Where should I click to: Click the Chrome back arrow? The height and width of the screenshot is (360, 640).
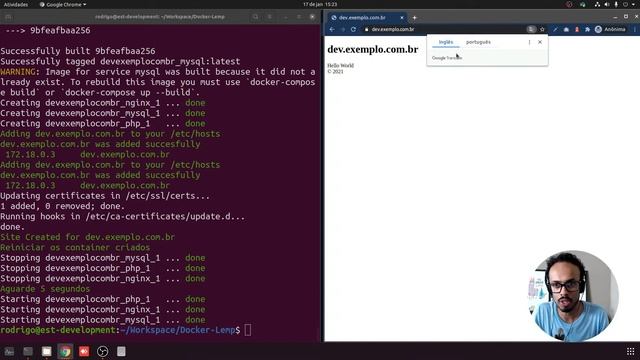pyautogui.click(x=332, y=29)
